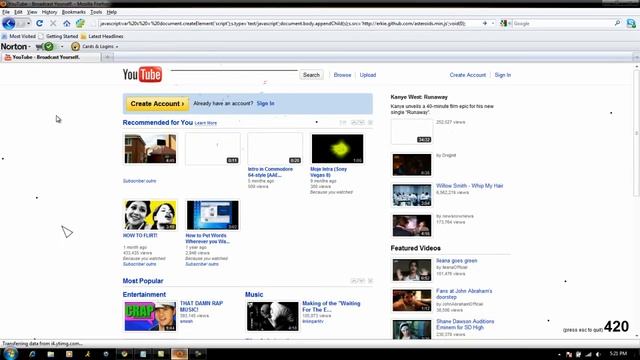
Task: Open a new tab with the plus button
Action: pyautogui.click(x=108, y=58)
